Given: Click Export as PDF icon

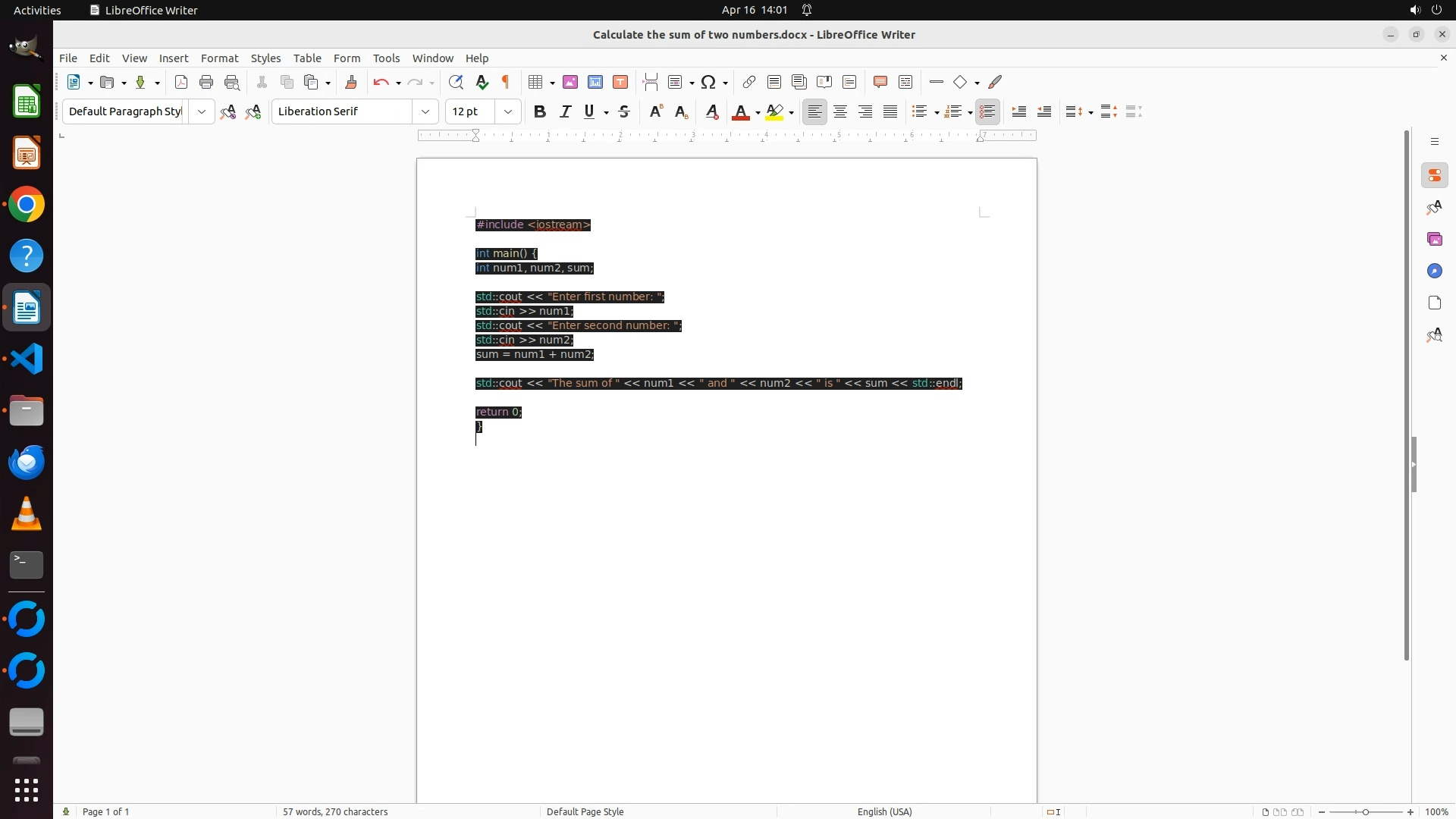Looking at the screenshot, I should pos(181,82).
